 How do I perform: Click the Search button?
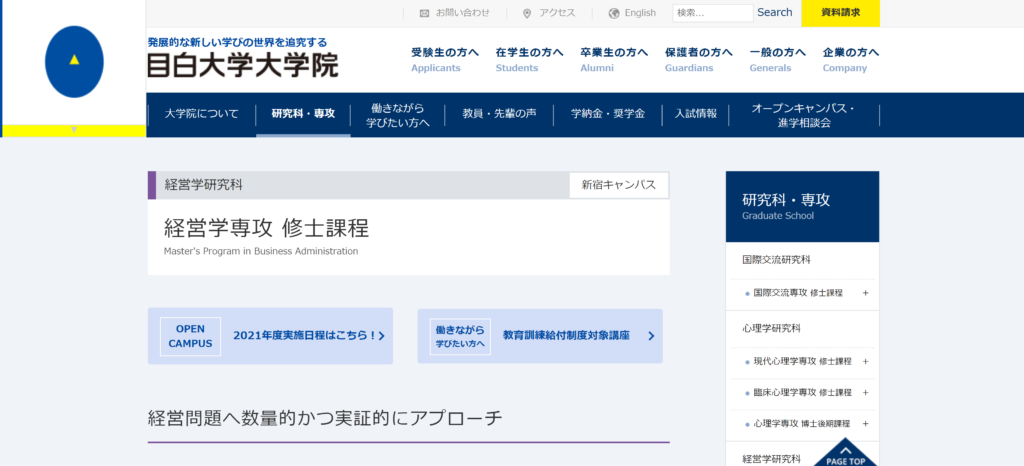774,13
